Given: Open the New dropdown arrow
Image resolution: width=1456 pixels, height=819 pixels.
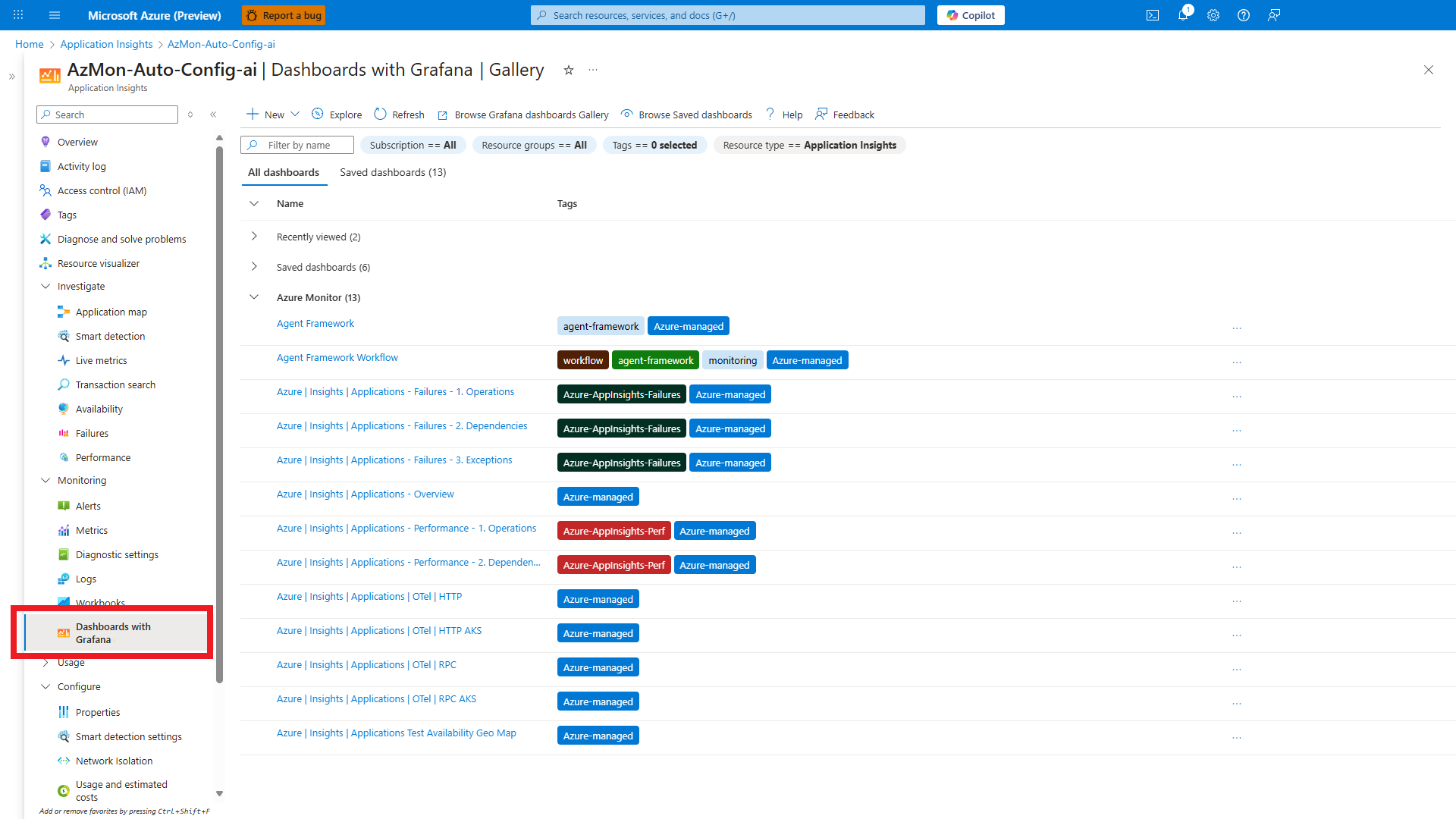Looking at the screenshot, I should click(295, 115).
